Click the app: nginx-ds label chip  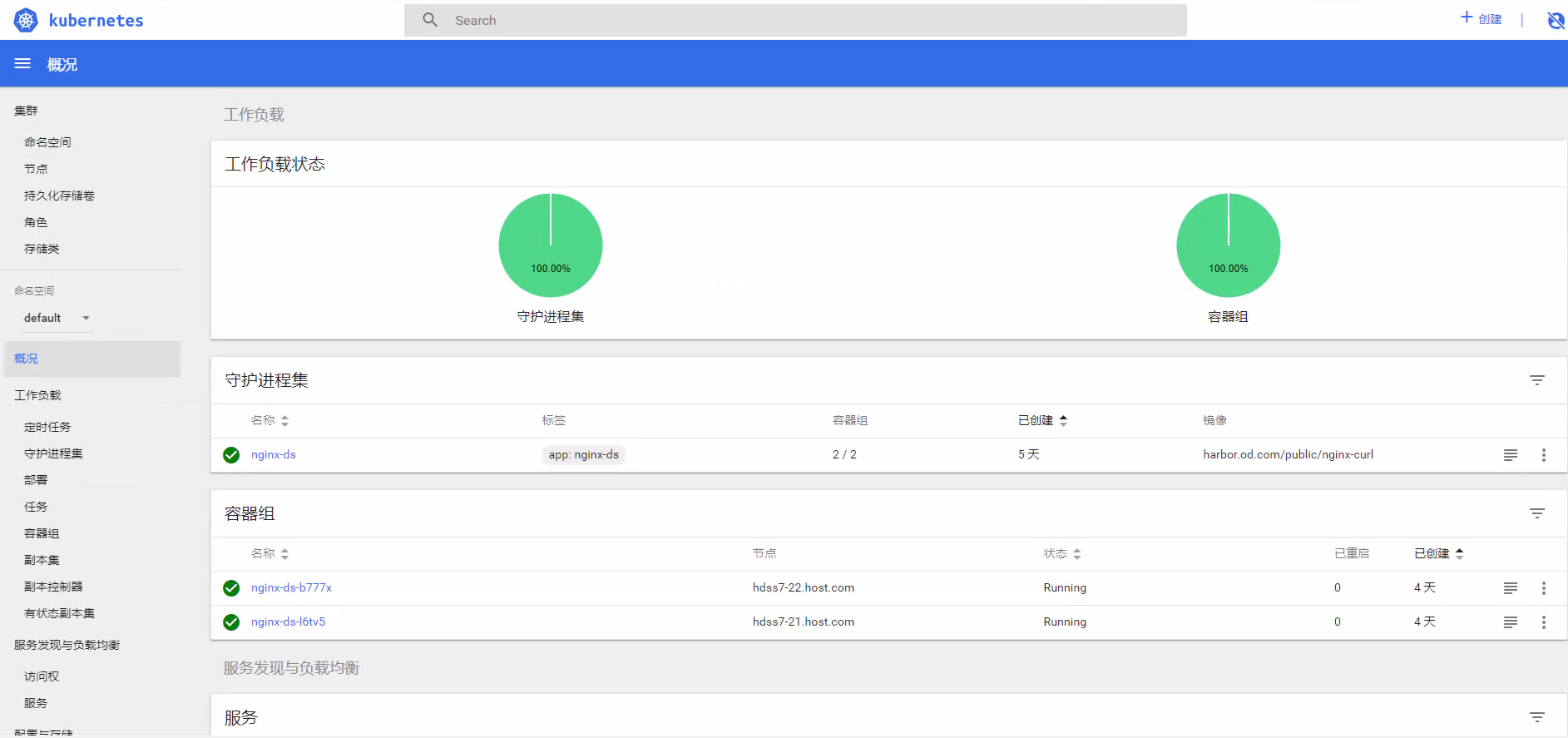(x=583, y=454)
